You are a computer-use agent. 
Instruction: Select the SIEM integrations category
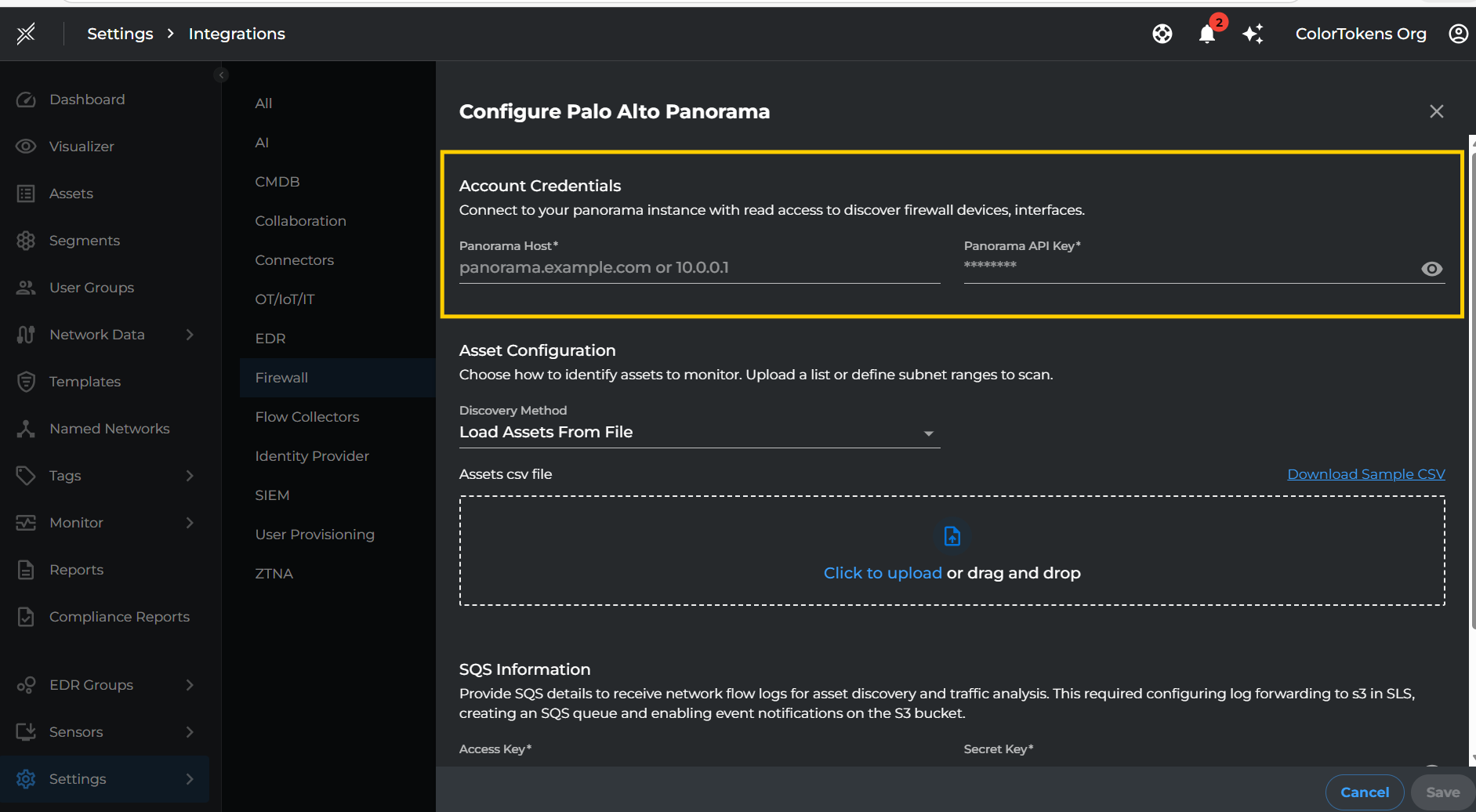coord(272,495)
